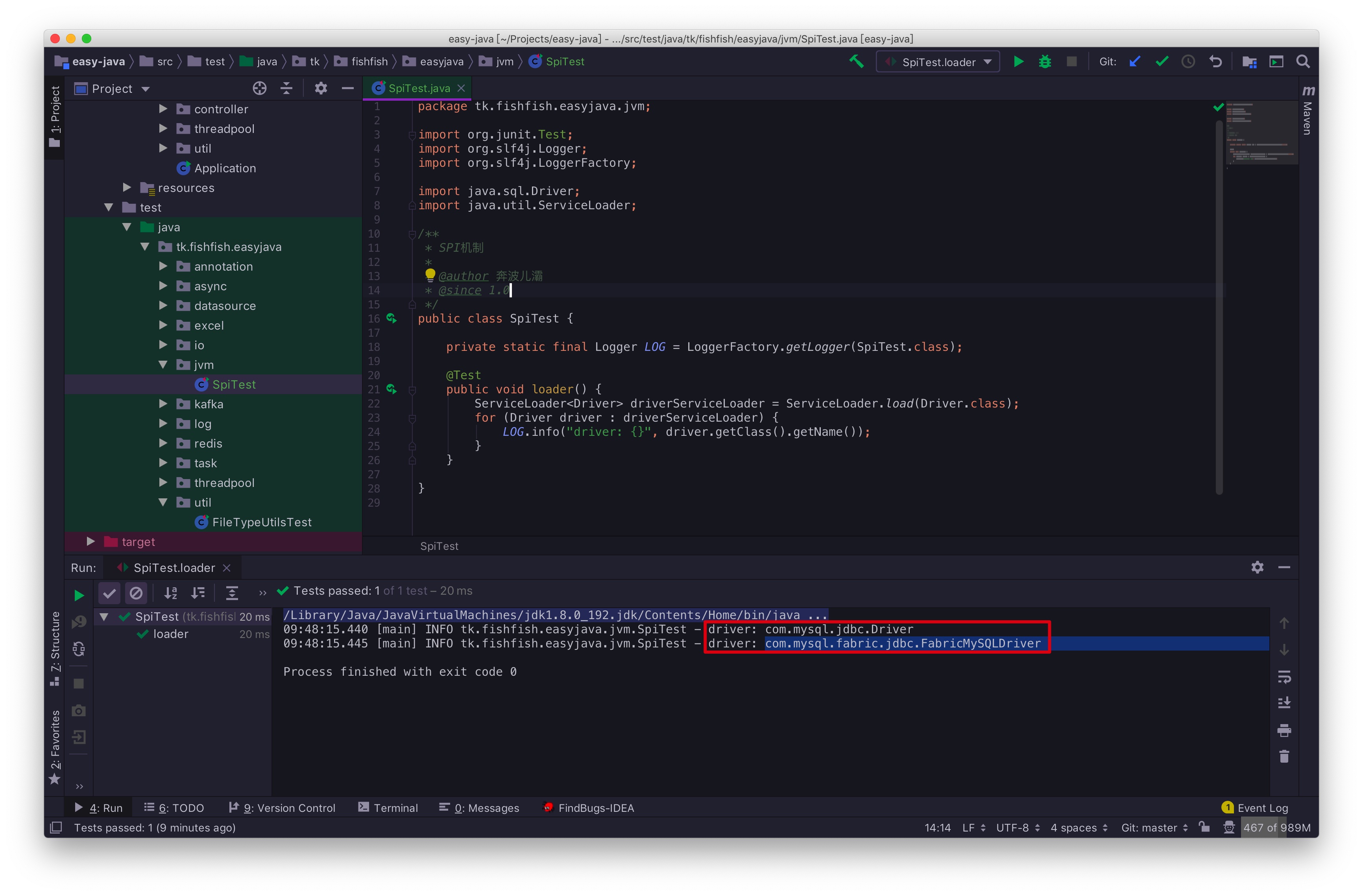
Task: Toggle Show Ignored tests button
Action: pos(136,593)
